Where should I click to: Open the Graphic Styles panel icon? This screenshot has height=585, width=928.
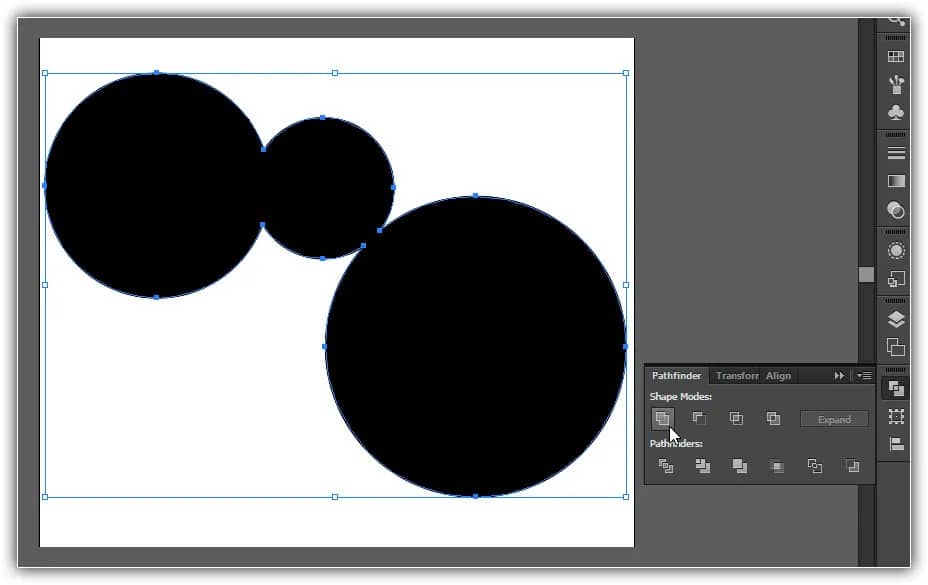point(896,278)
